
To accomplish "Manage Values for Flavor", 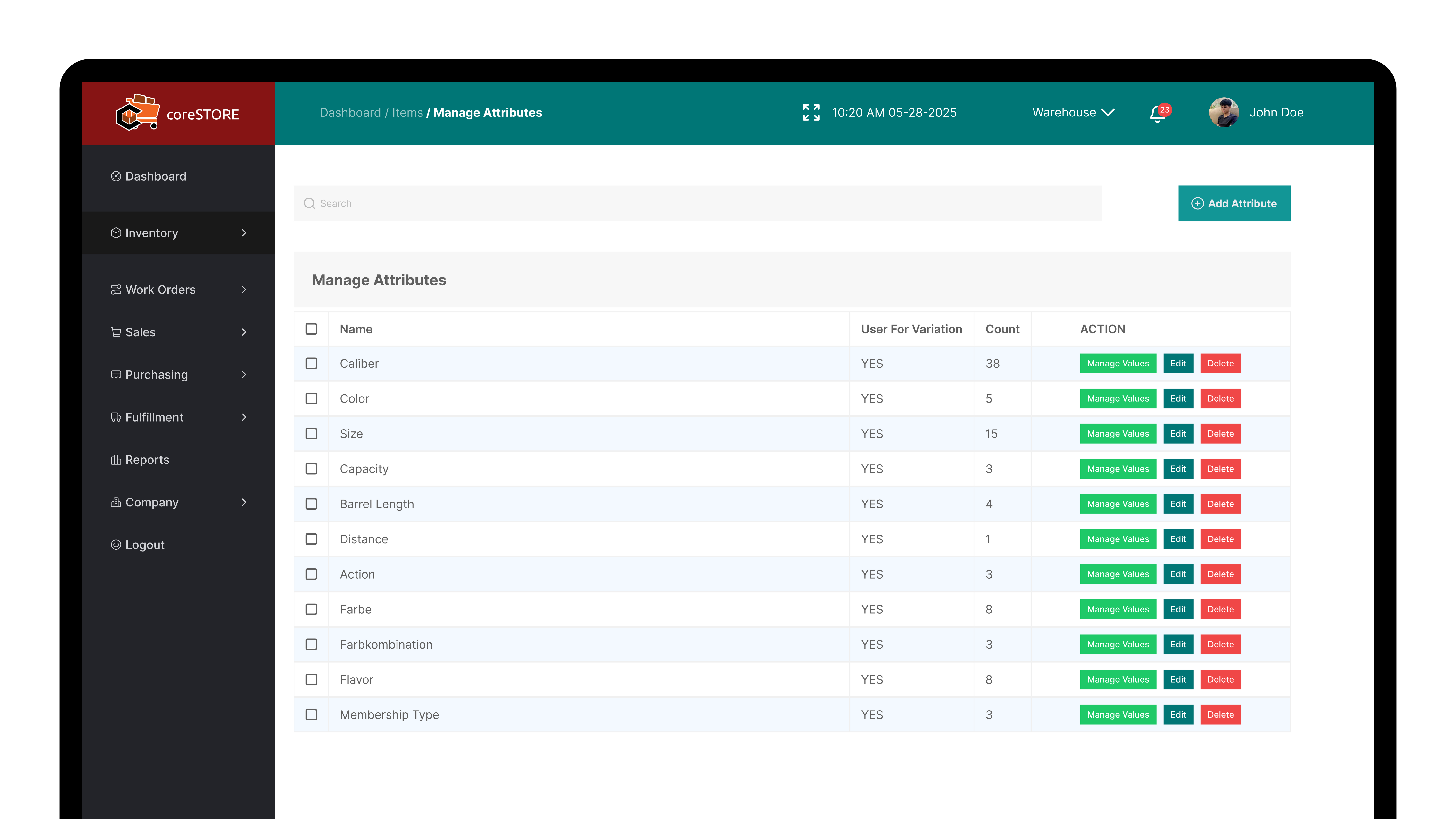I will (1118, 679).
